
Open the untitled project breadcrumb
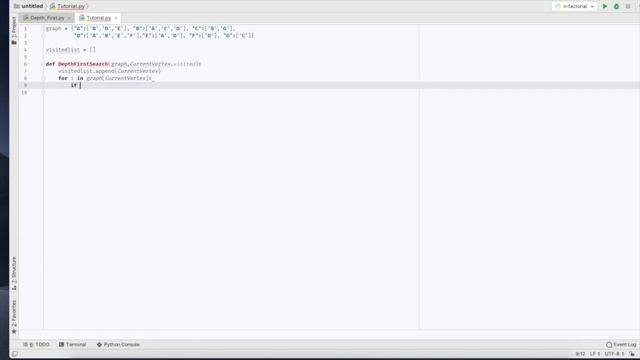point(29,6)
